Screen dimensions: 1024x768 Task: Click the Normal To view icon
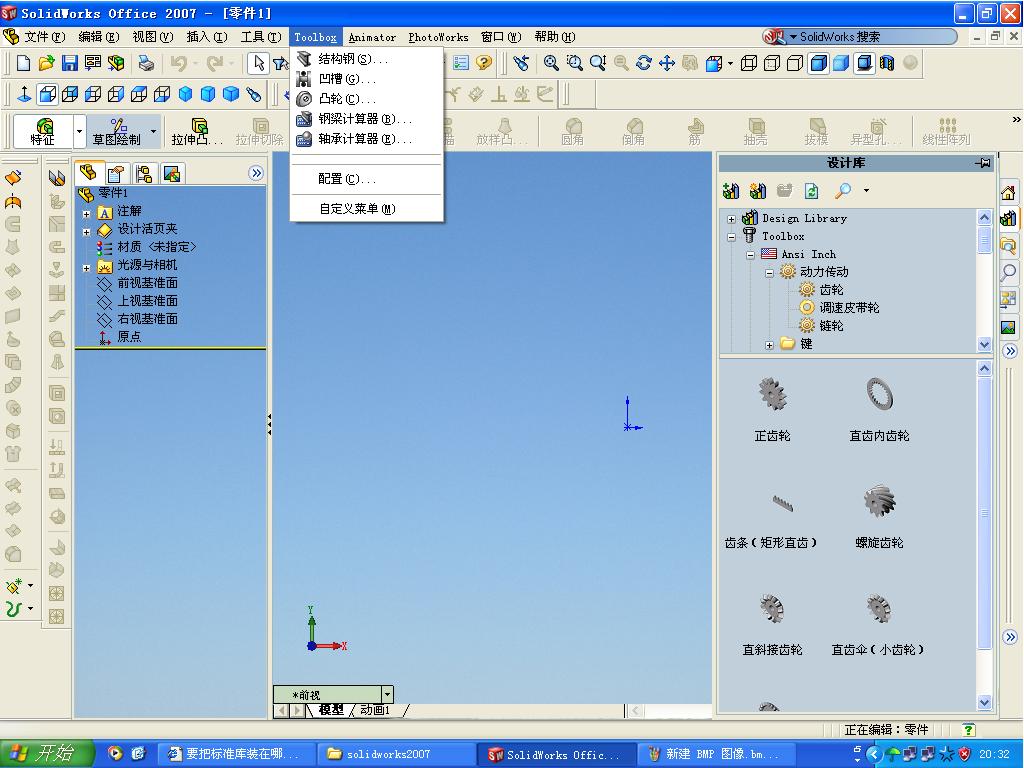(24, 94)
